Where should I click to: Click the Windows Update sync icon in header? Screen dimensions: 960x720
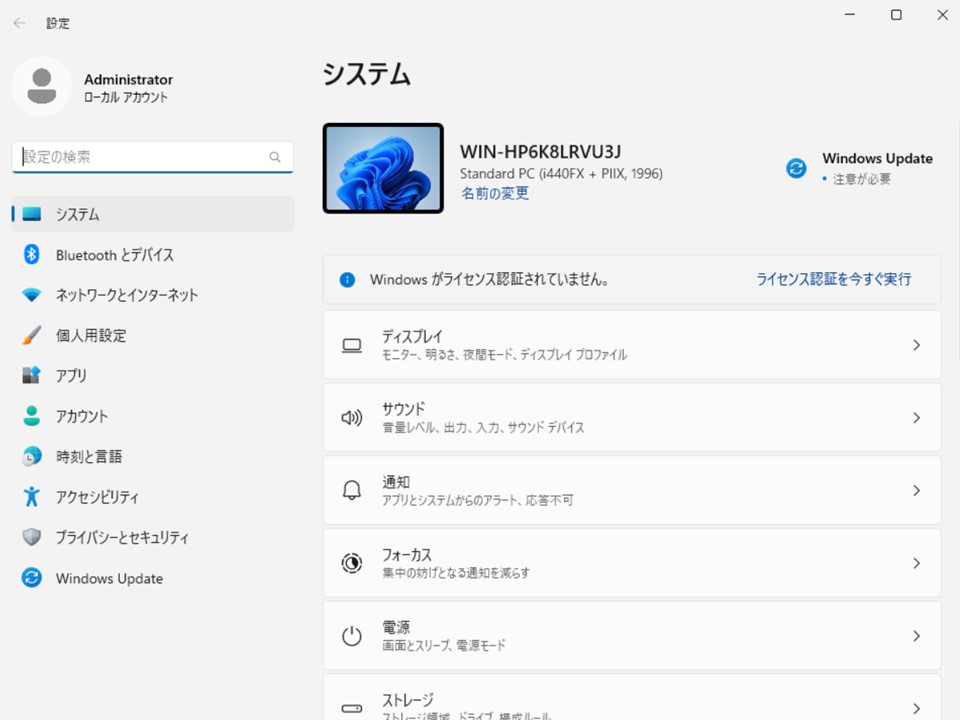796,168
